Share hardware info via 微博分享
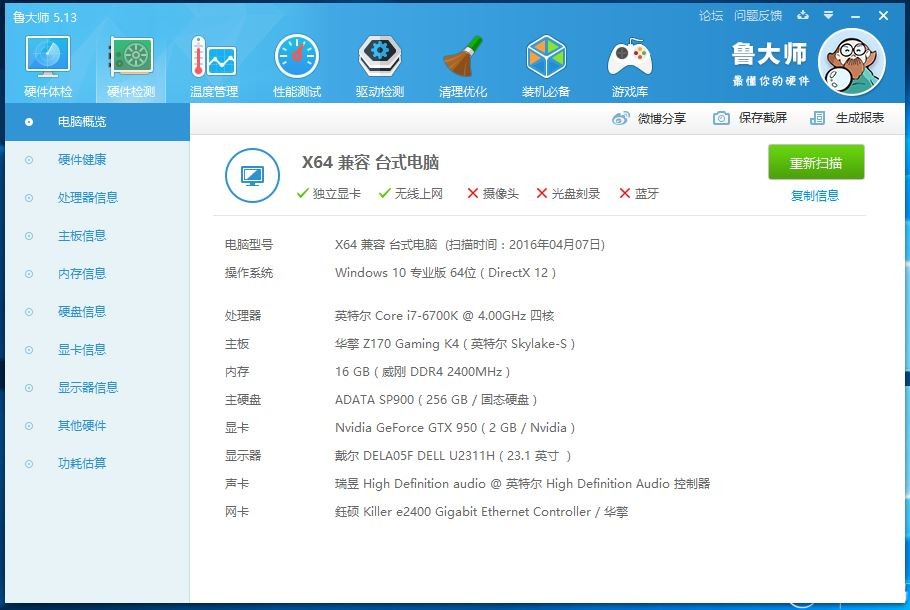The height and width of the screenshot is (610, 910). (x=650, y=117)
